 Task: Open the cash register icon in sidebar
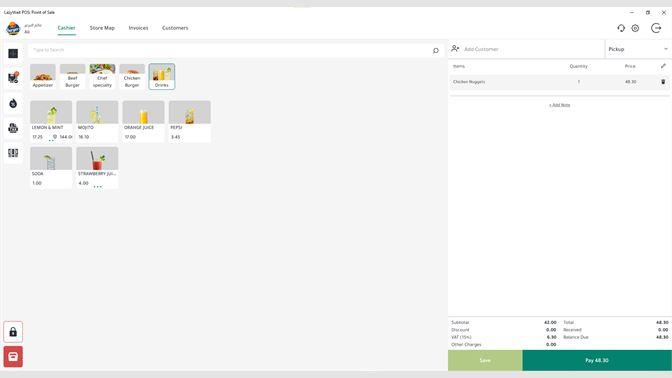(x=13, y=128)
